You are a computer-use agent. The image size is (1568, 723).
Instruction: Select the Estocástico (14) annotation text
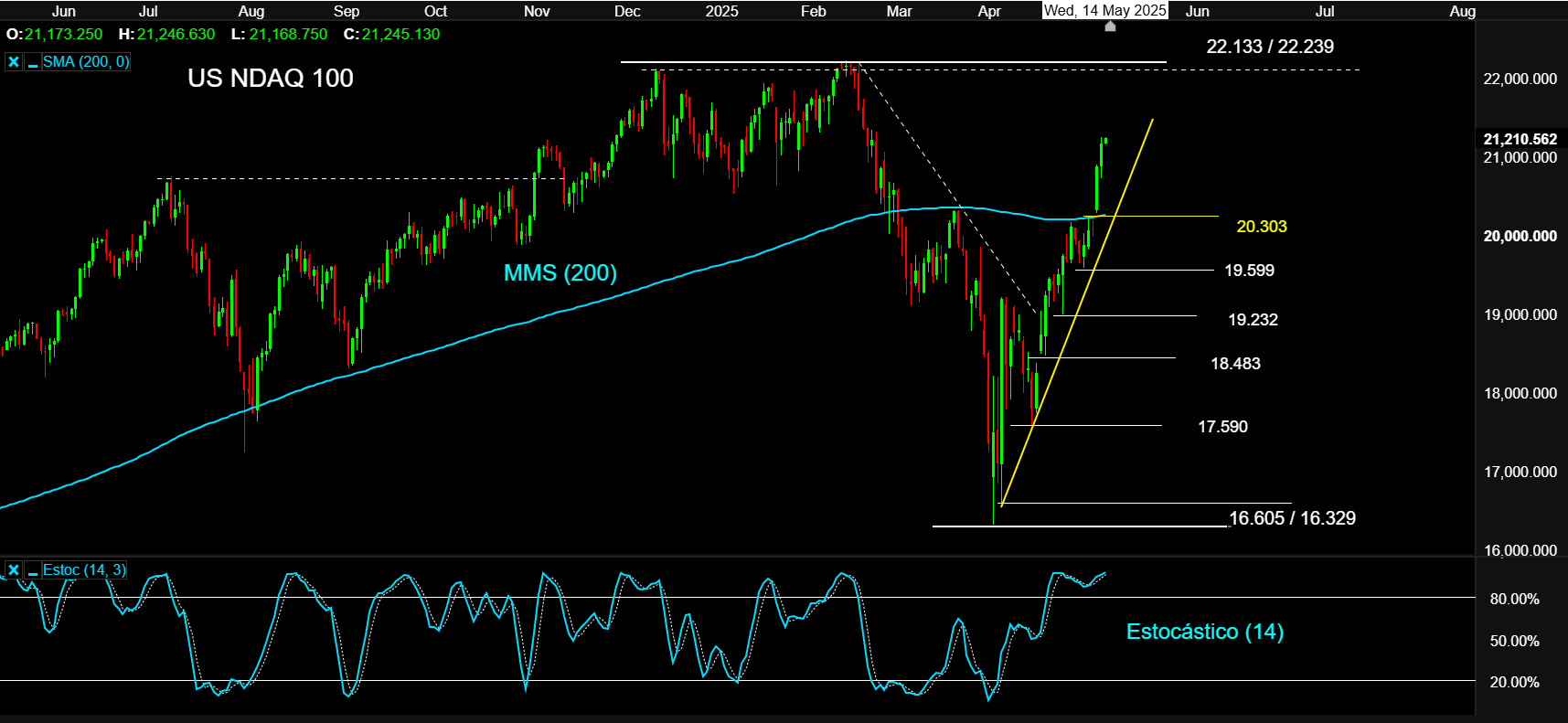[x=1205, y=632]
